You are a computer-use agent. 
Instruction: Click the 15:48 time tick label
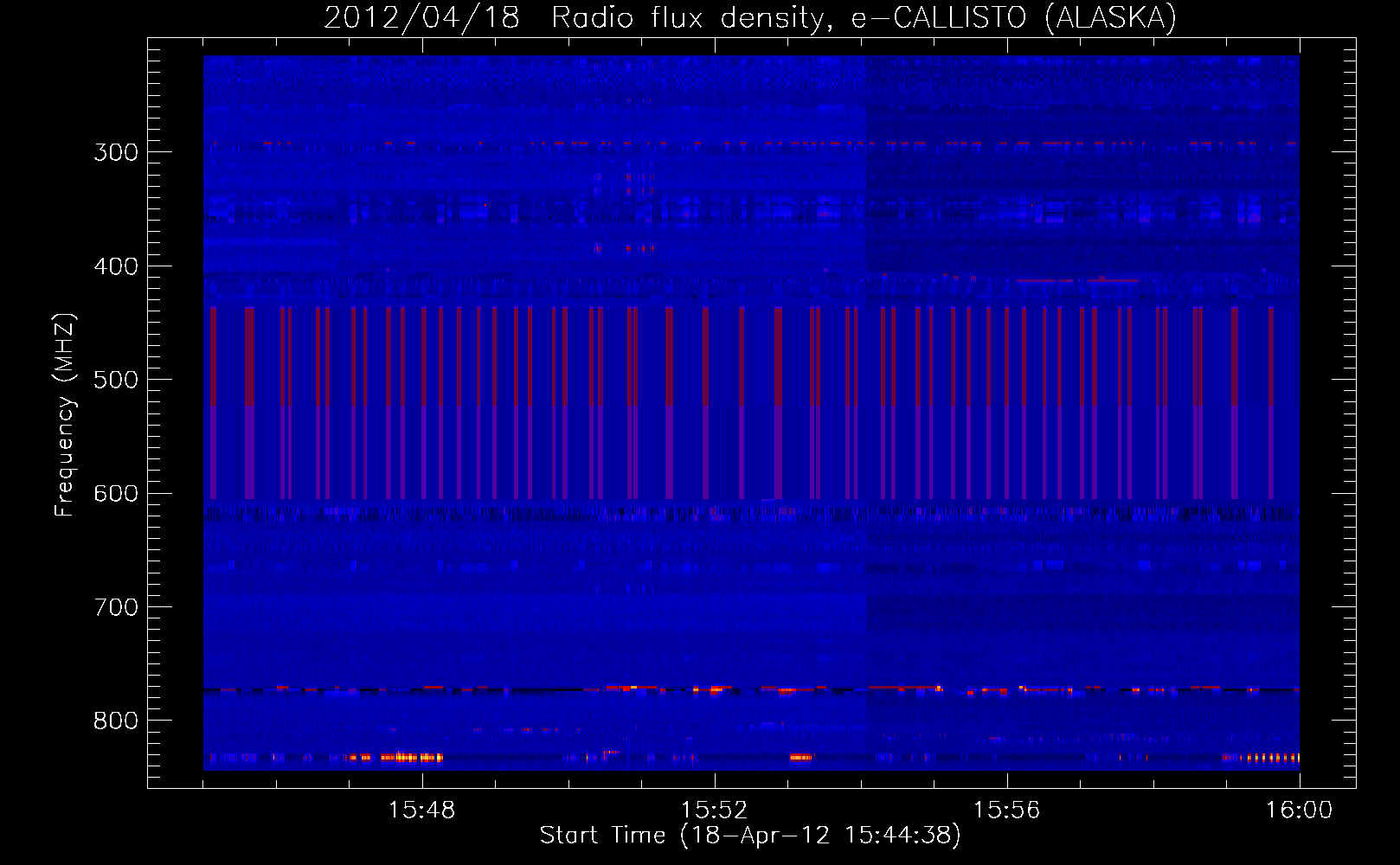[x=421, y=811]
